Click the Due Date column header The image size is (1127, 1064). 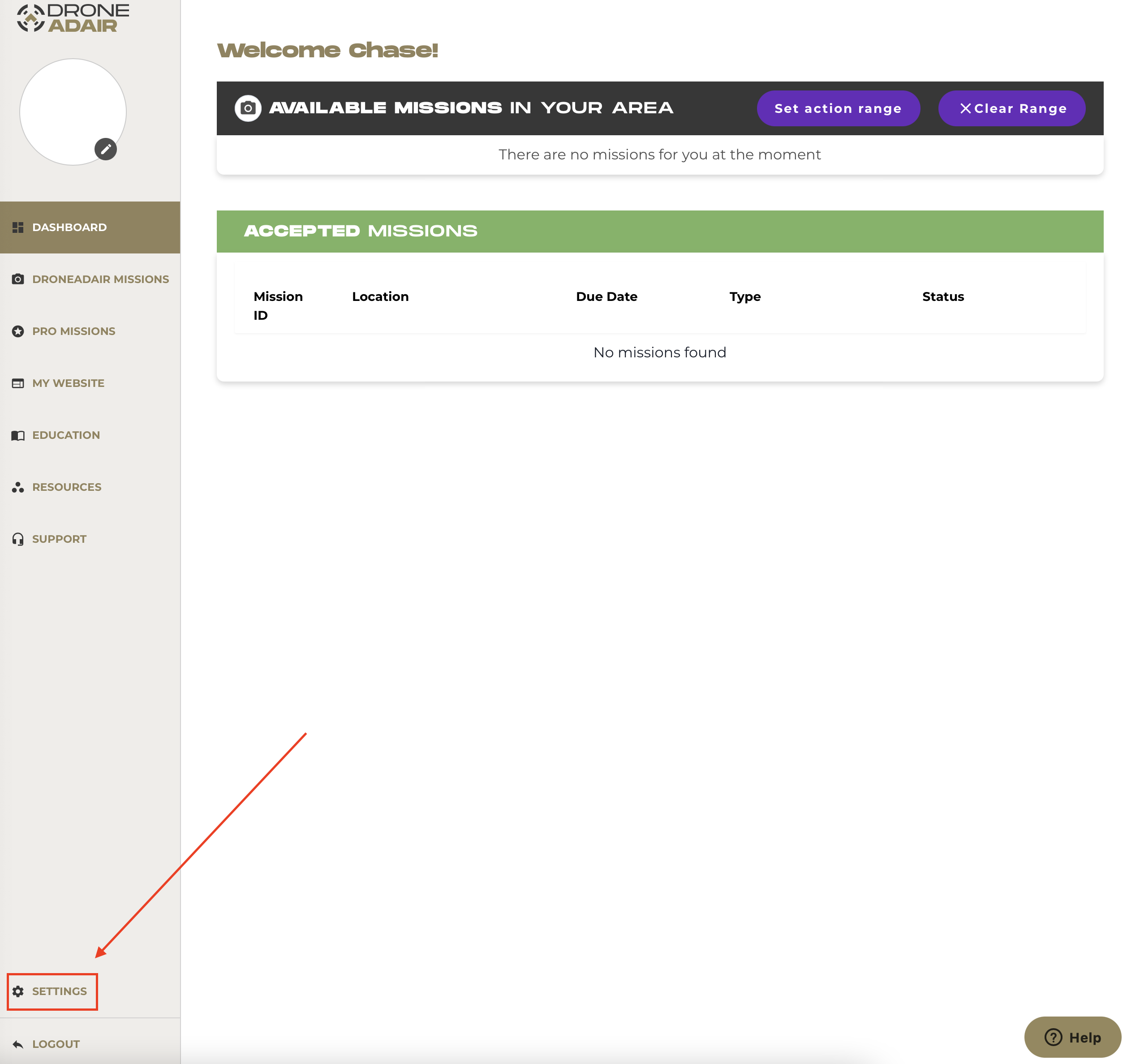607,296
